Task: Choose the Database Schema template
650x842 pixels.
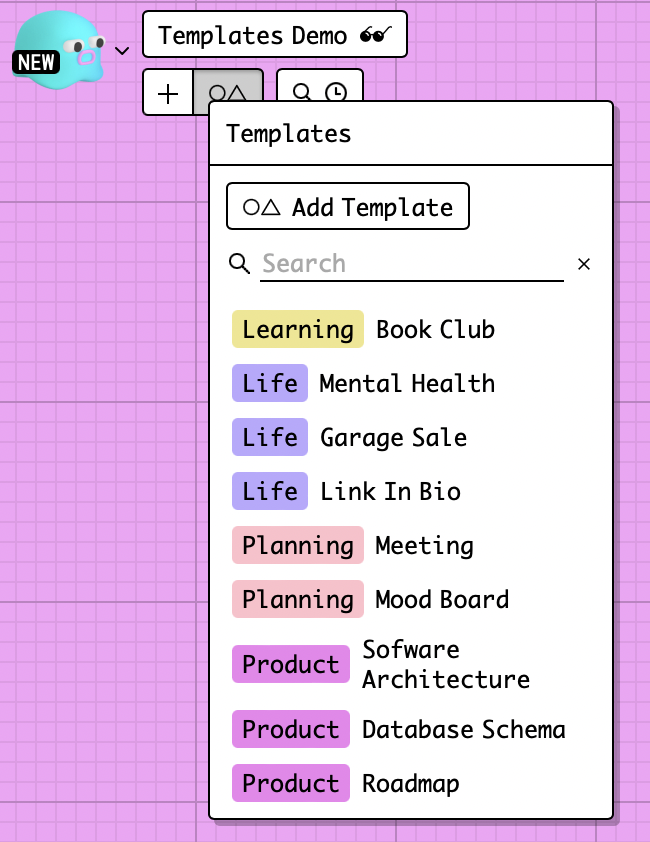Action: (463, 730)
